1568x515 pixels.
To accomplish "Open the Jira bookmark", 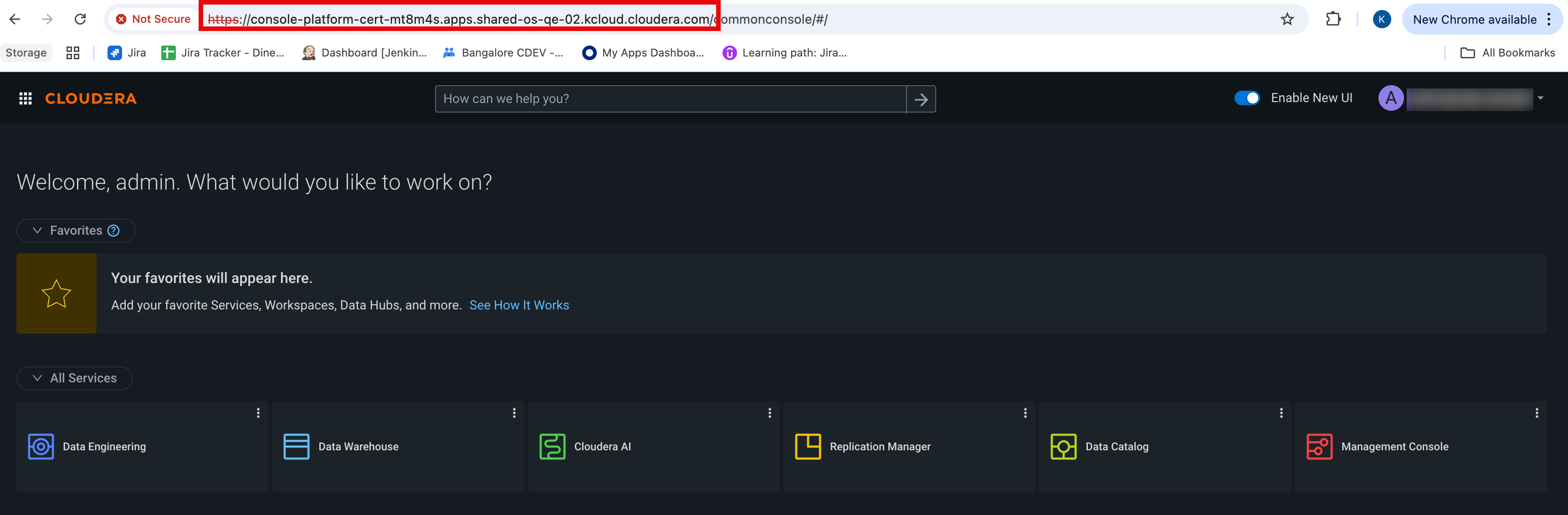I will coord(127,53).
